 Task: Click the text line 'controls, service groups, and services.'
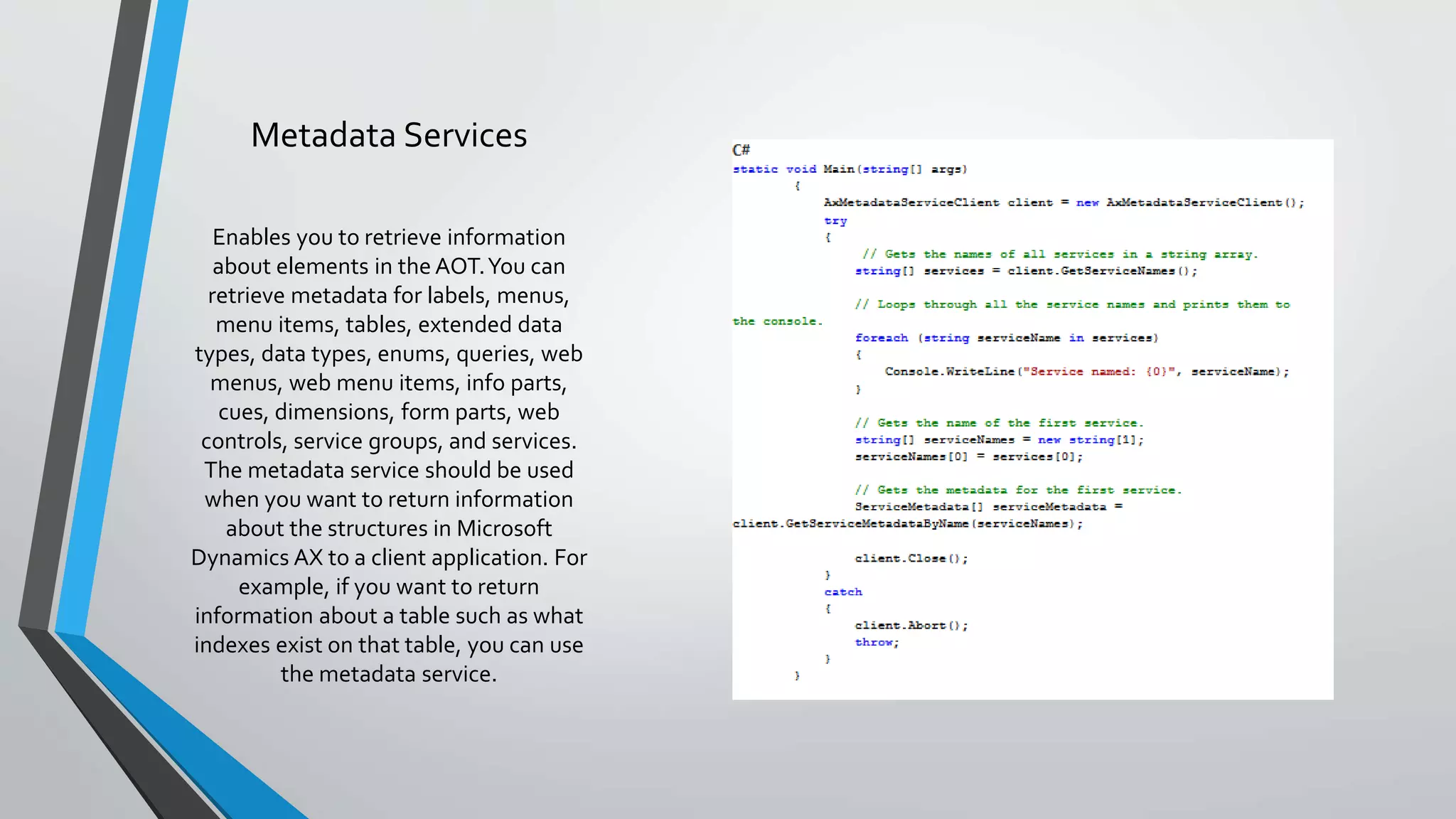(x=389, y=441)
